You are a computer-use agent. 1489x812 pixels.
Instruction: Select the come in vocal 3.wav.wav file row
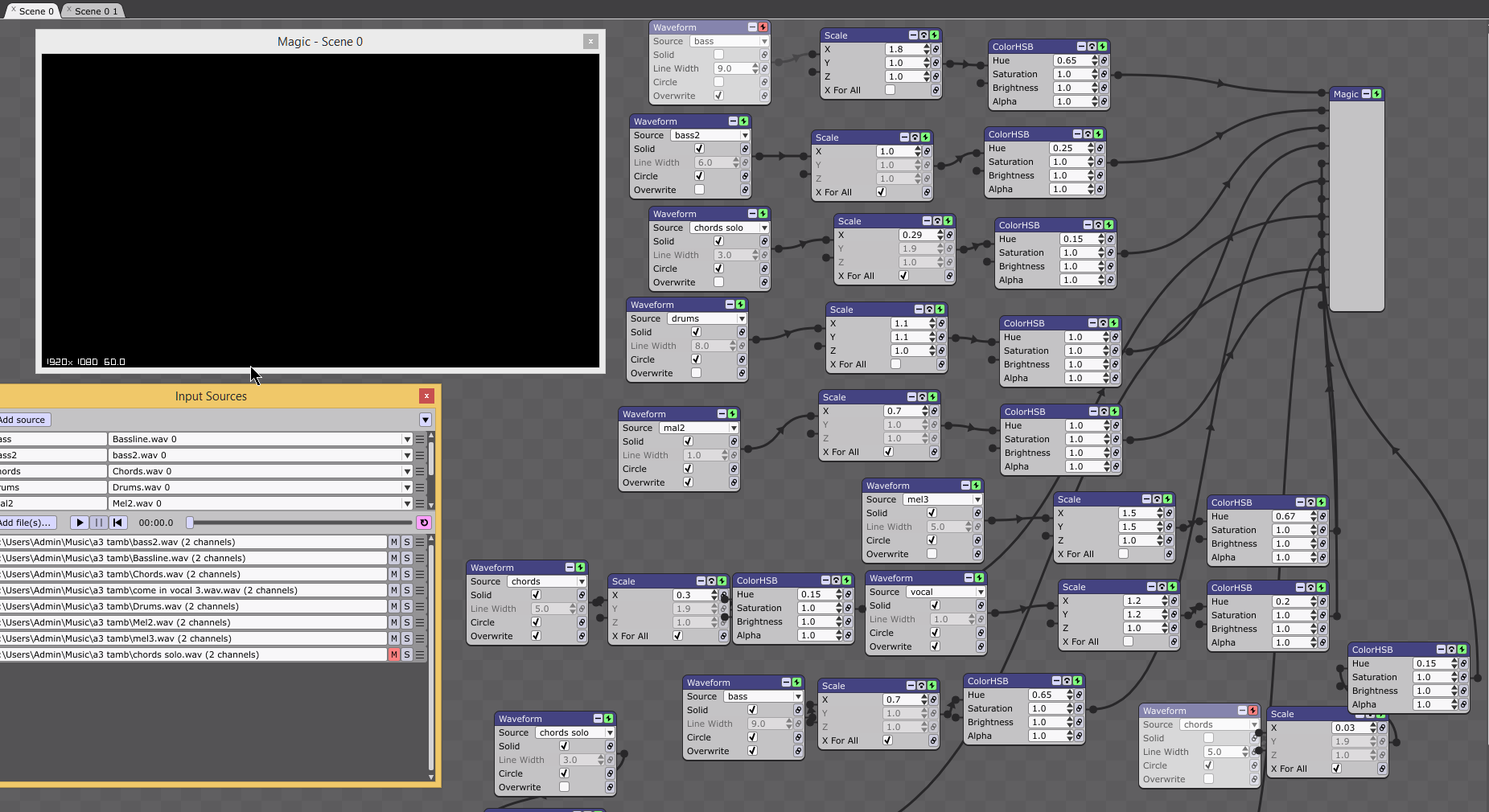tap(193, 590)
